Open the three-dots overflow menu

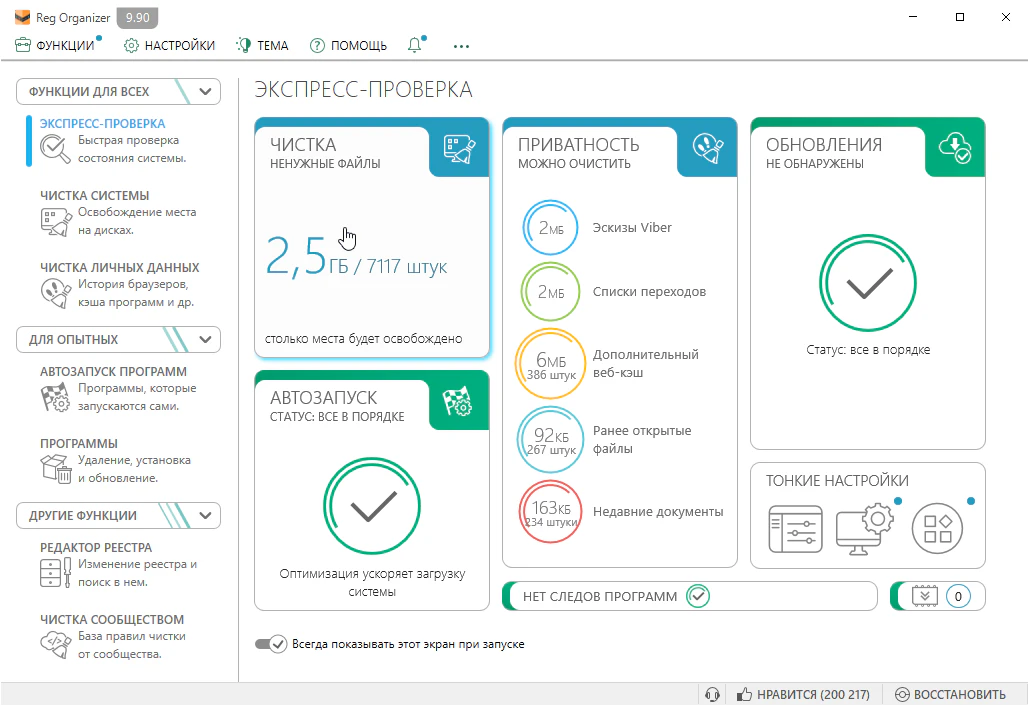click(461, 46)
